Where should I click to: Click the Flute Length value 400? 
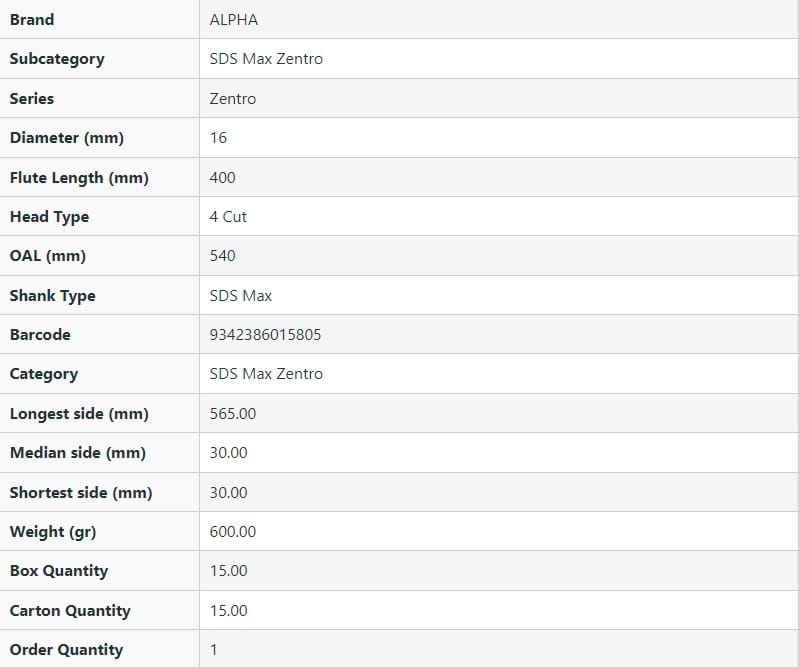click(223, 177)
